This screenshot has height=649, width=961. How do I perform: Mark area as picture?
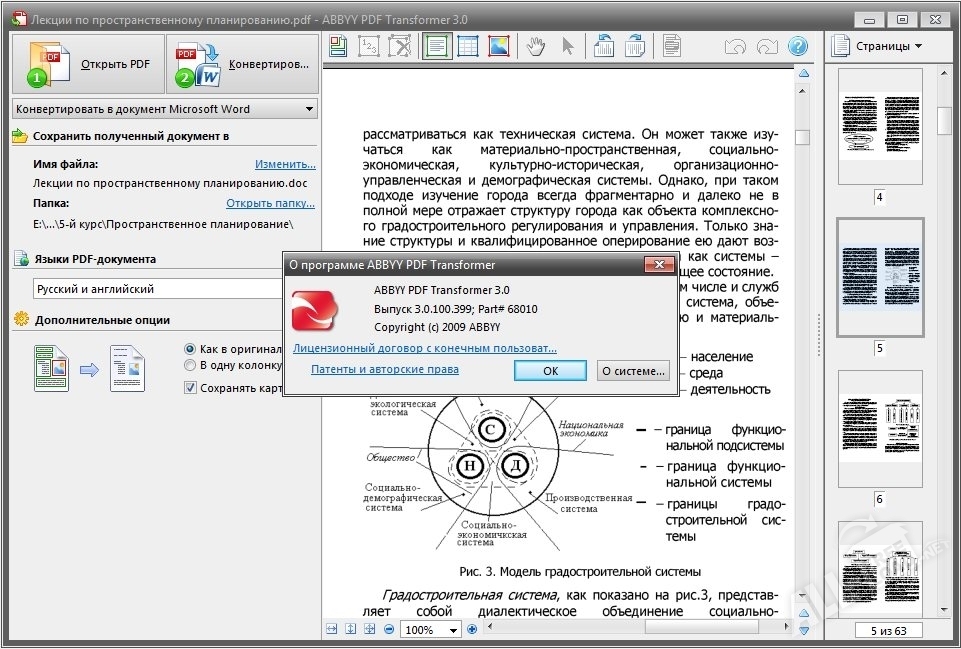tap(500, 45)
